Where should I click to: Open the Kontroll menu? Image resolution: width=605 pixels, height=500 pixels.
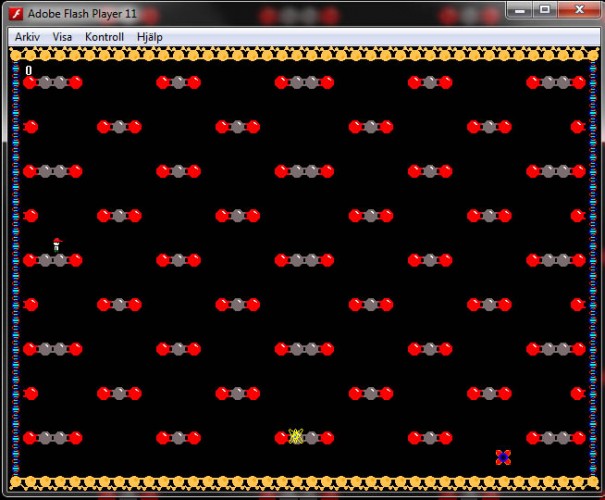coord(104,37)
